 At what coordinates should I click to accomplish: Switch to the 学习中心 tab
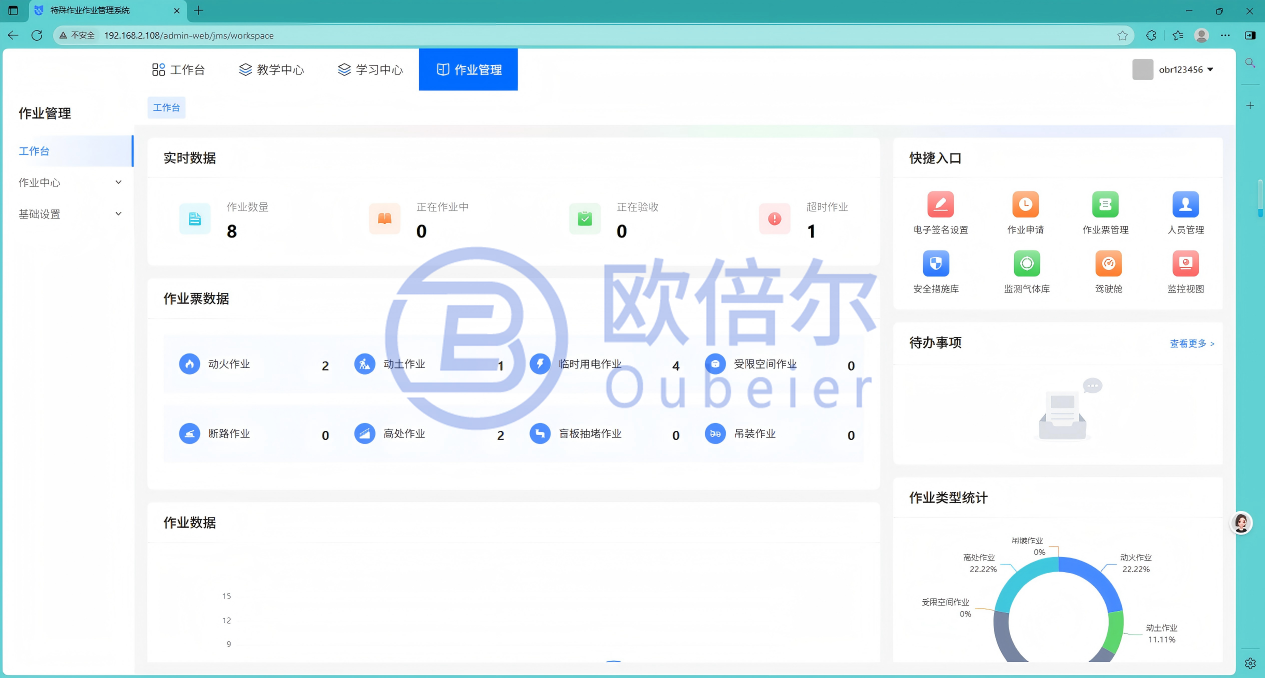(370, 70)
